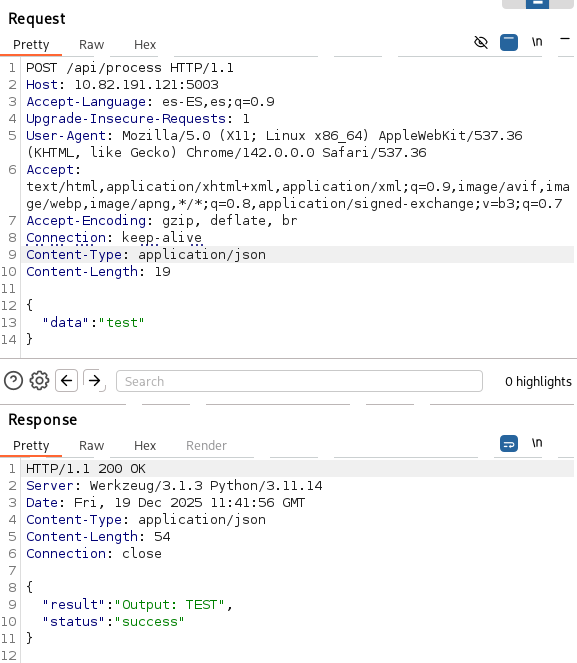Toggle response line wrap icon
The image size is (577, 663).
(509, 444)
